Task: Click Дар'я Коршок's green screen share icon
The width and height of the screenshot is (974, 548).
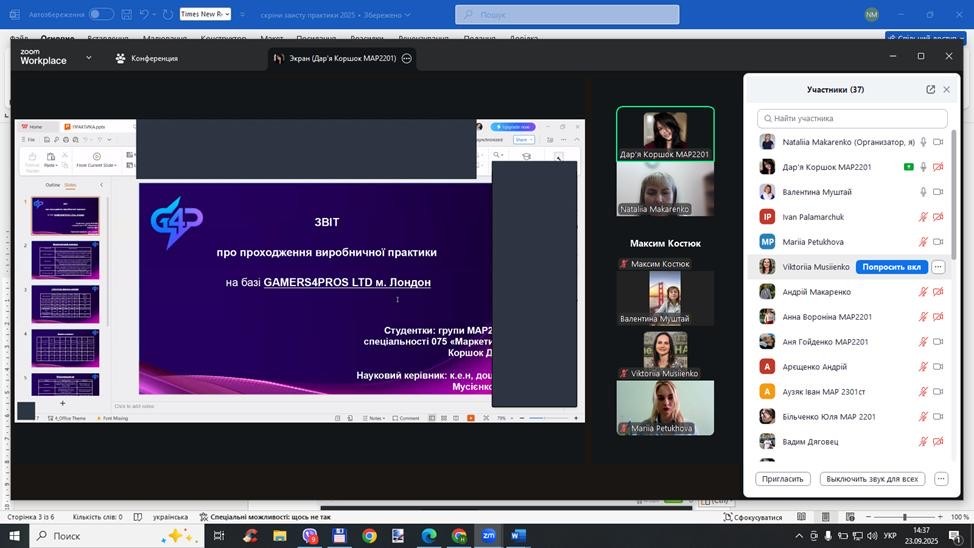Action: point(908,167)
